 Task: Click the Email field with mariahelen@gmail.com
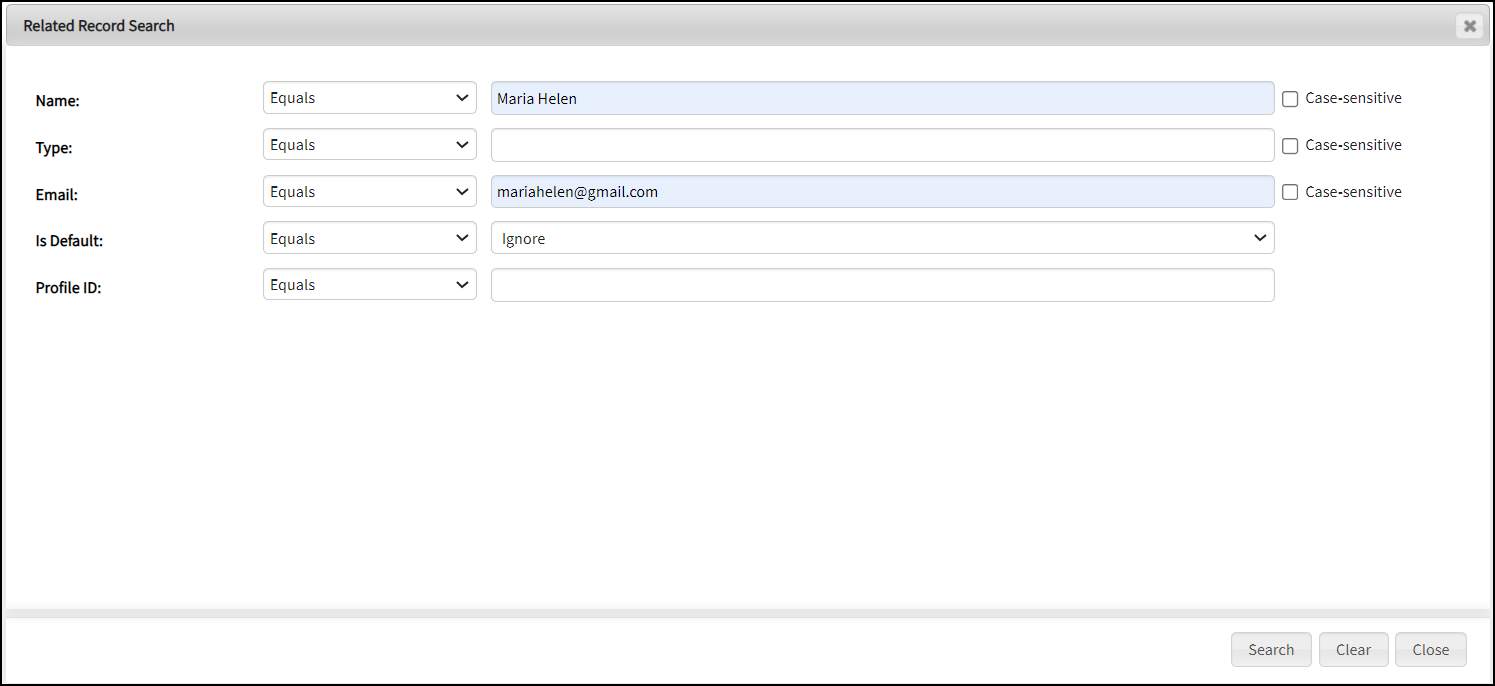click(882, 192)
